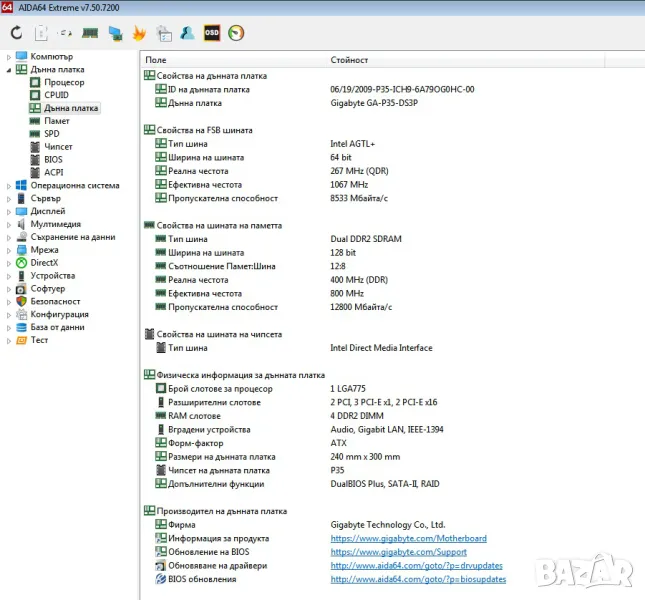Open the Report toolbar icon
The height and width of the screenshot is (600, 645).
point(41,33)
